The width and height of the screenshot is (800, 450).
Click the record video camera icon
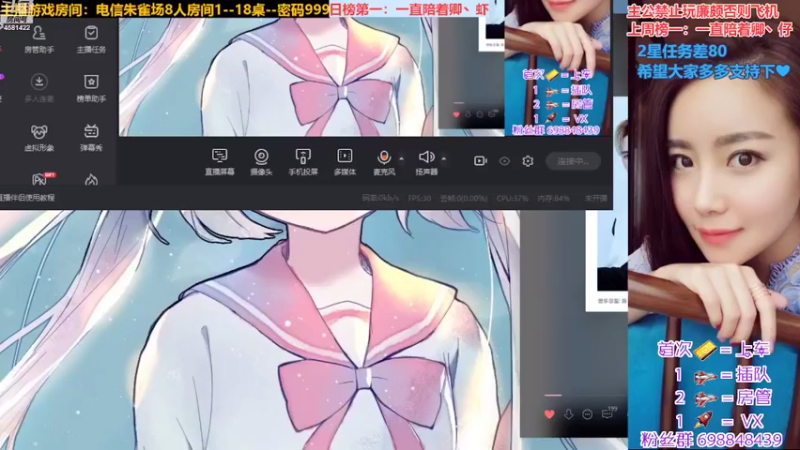480,161
